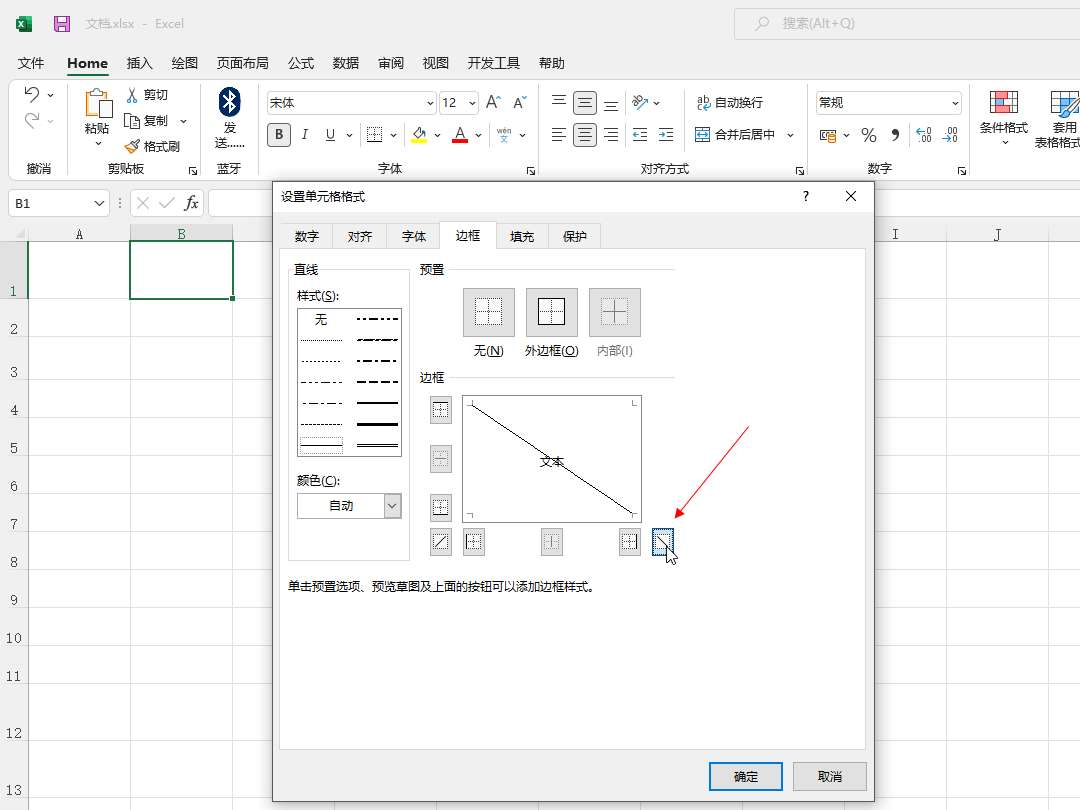Open the font color dropdown arrow

[x=478, y=135]
